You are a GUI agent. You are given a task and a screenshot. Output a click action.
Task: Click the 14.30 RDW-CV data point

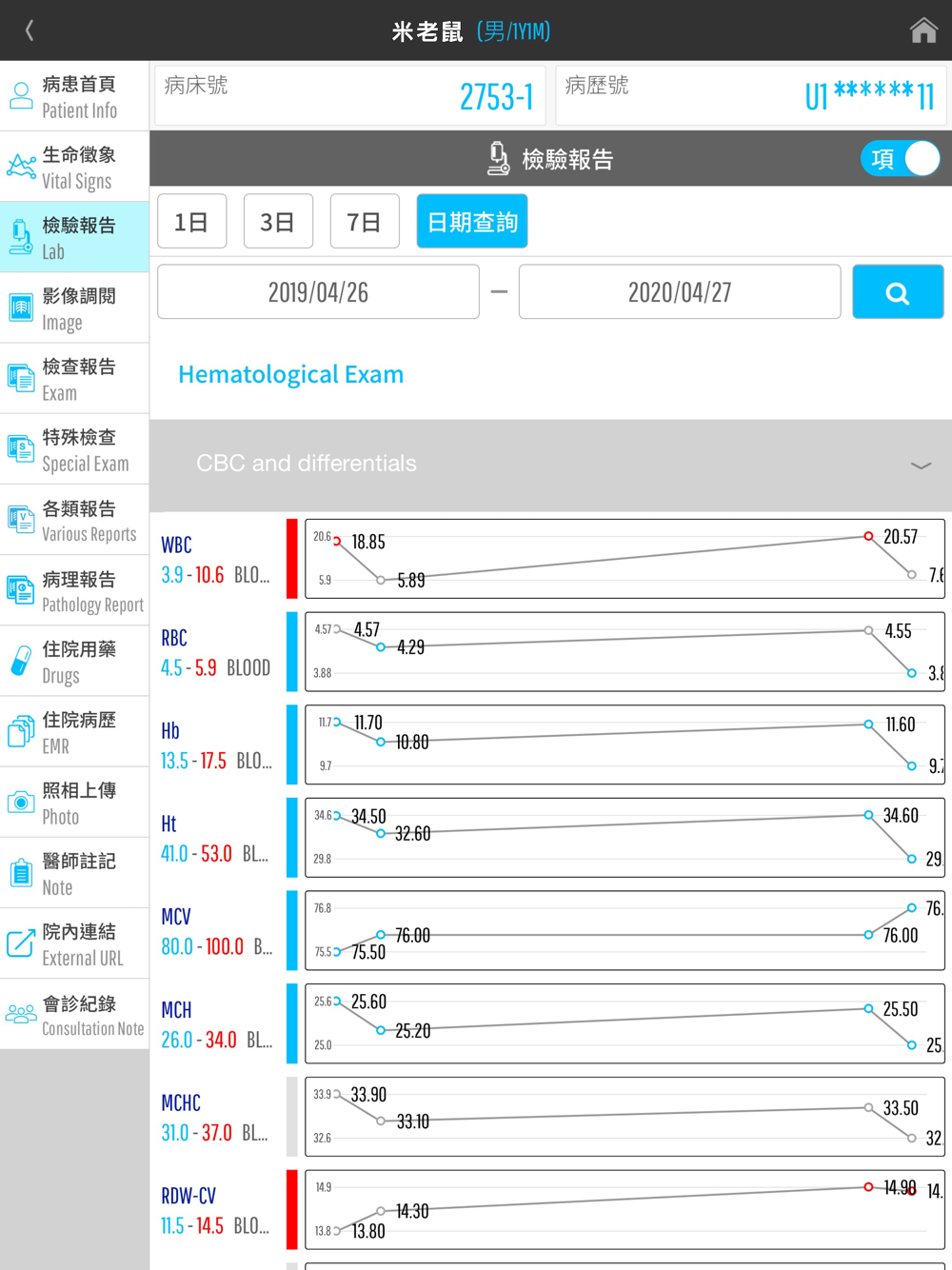tap(381, 1211)
